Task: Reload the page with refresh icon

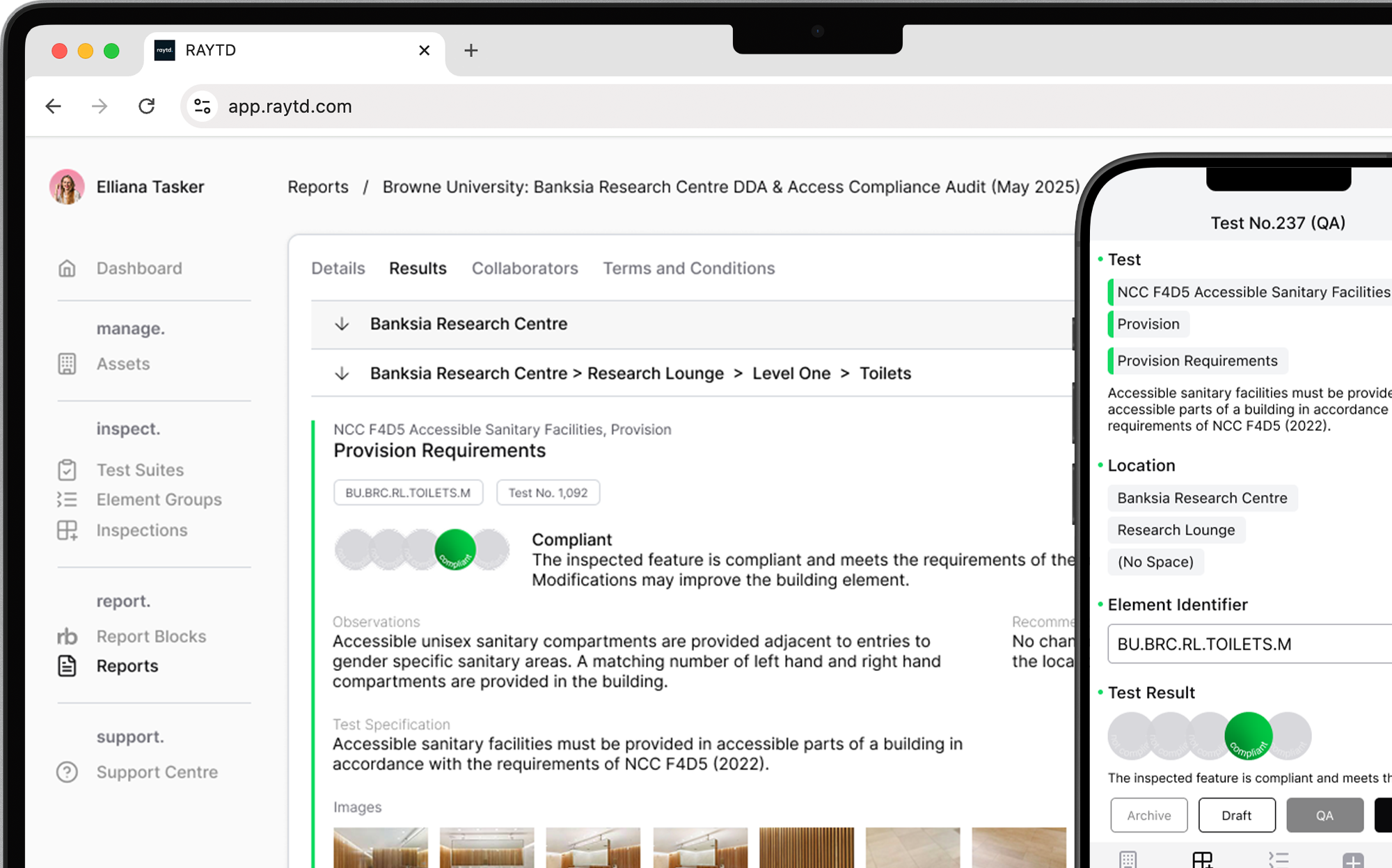Action: [146, 106]
